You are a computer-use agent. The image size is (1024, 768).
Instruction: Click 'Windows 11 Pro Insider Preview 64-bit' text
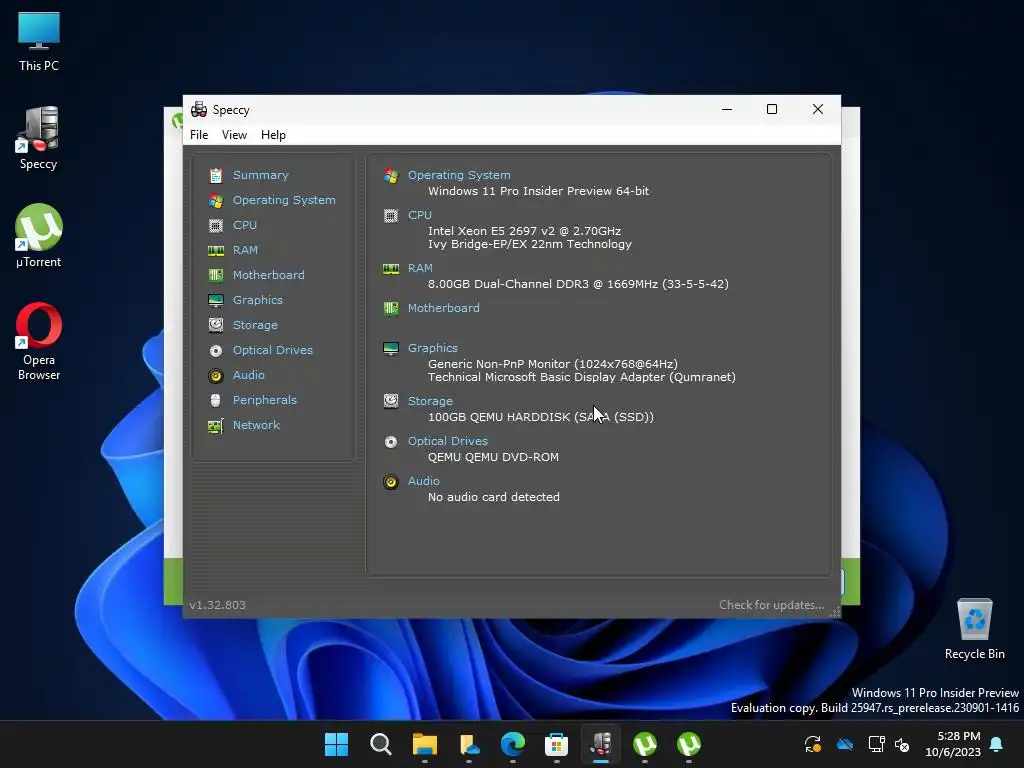click(539, 191)
